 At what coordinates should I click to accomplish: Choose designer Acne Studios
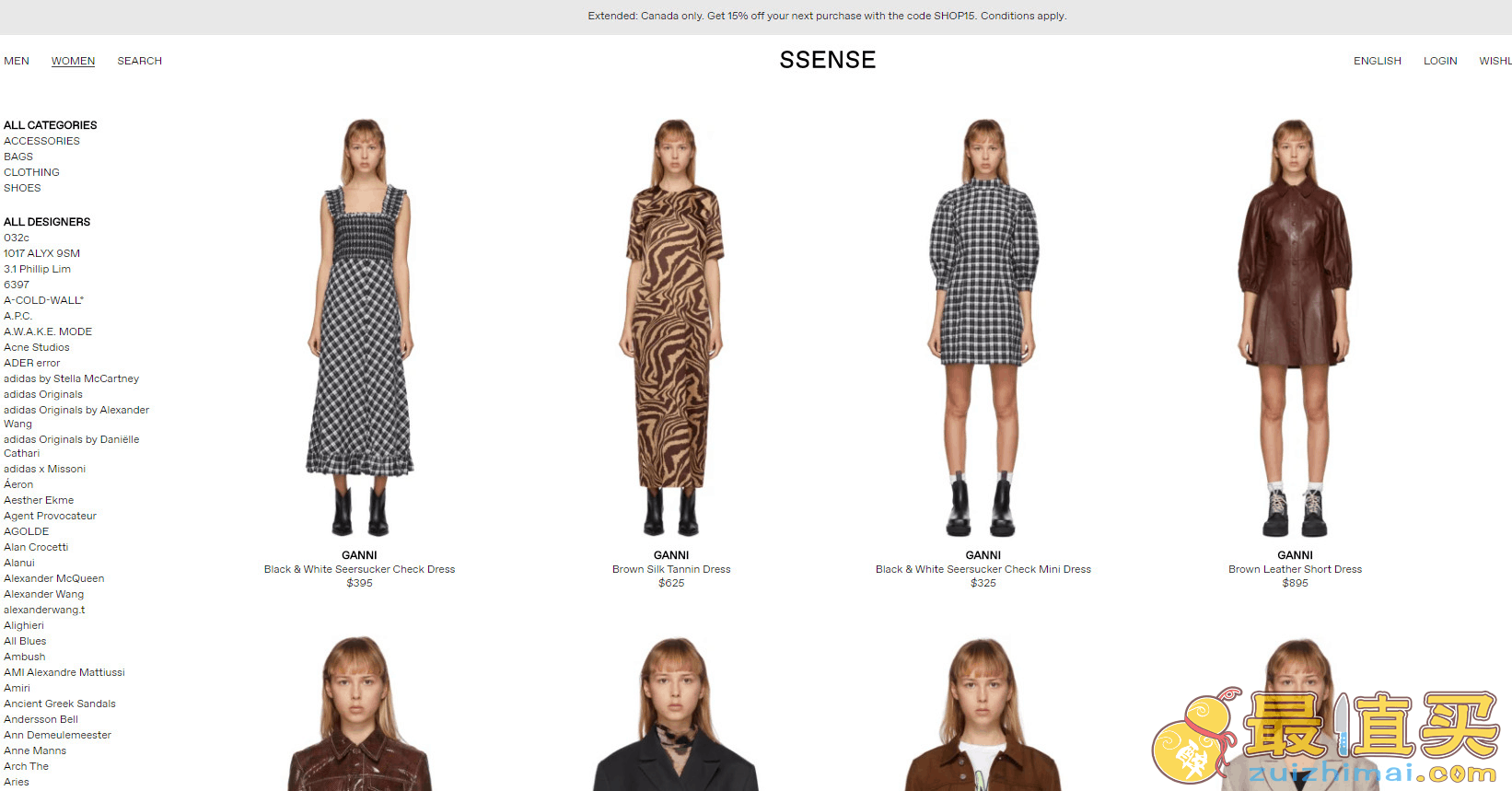click(37, 347)
